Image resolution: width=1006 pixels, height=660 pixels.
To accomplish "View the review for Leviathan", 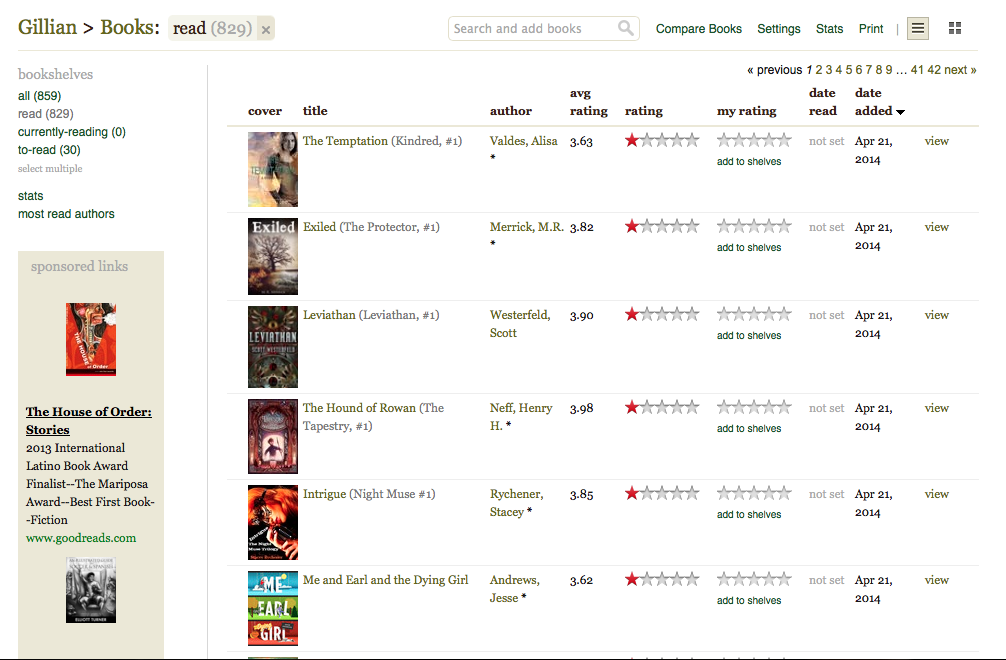I will [x=937, y=315].
